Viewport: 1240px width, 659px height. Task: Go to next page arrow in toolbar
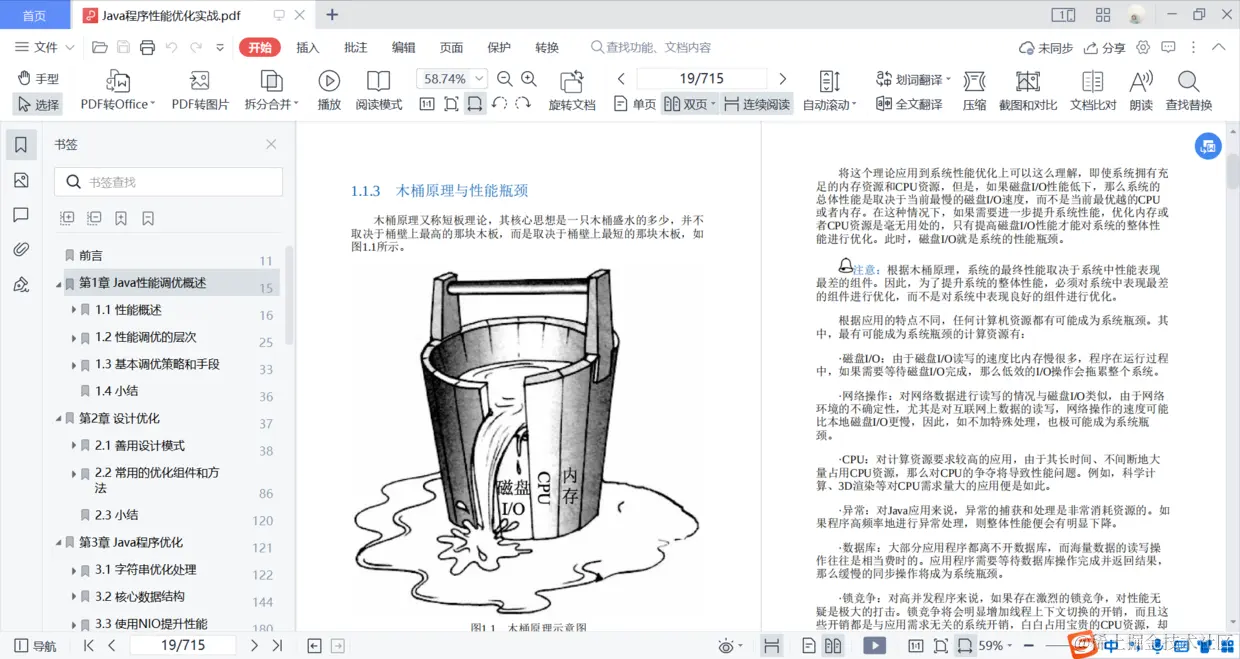(x=783, y=78)
